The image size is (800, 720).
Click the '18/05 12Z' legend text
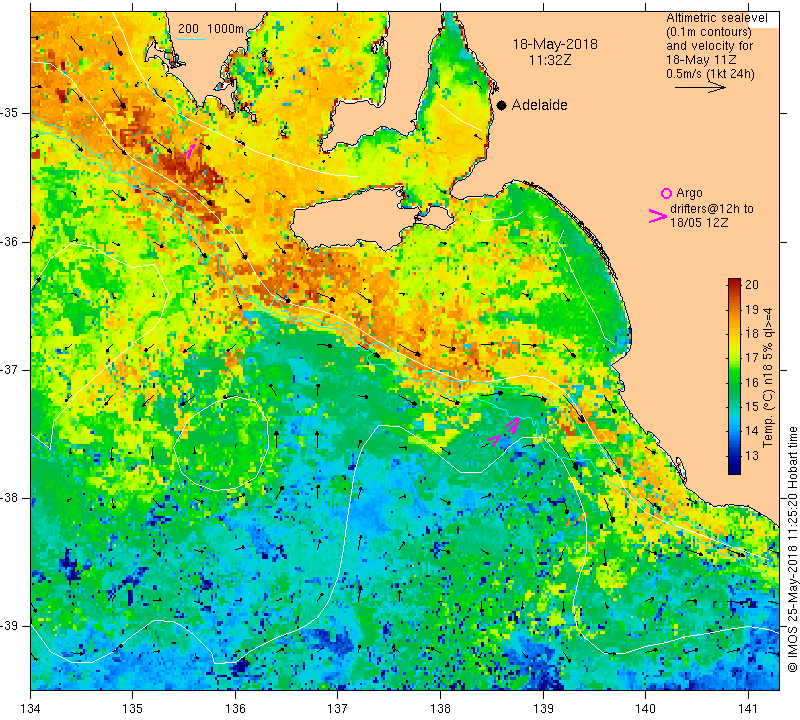click(x=699, y=223)
